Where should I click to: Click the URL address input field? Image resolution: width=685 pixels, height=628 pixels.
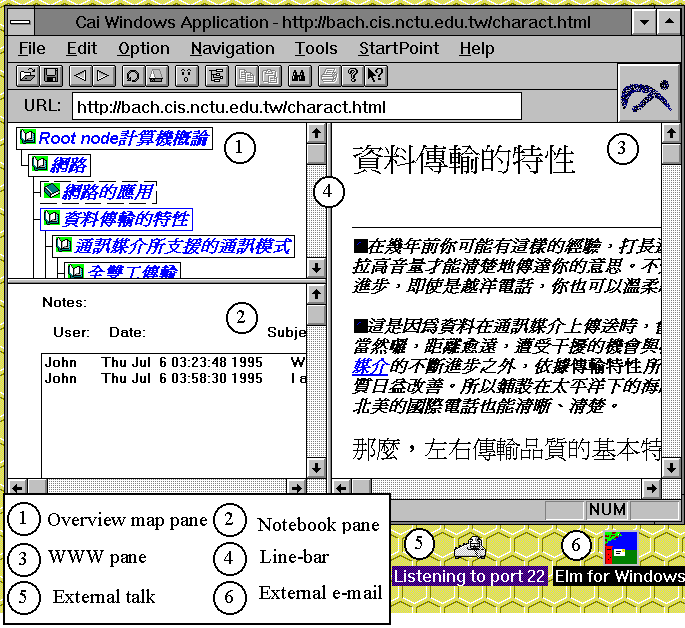pos(295,107)
